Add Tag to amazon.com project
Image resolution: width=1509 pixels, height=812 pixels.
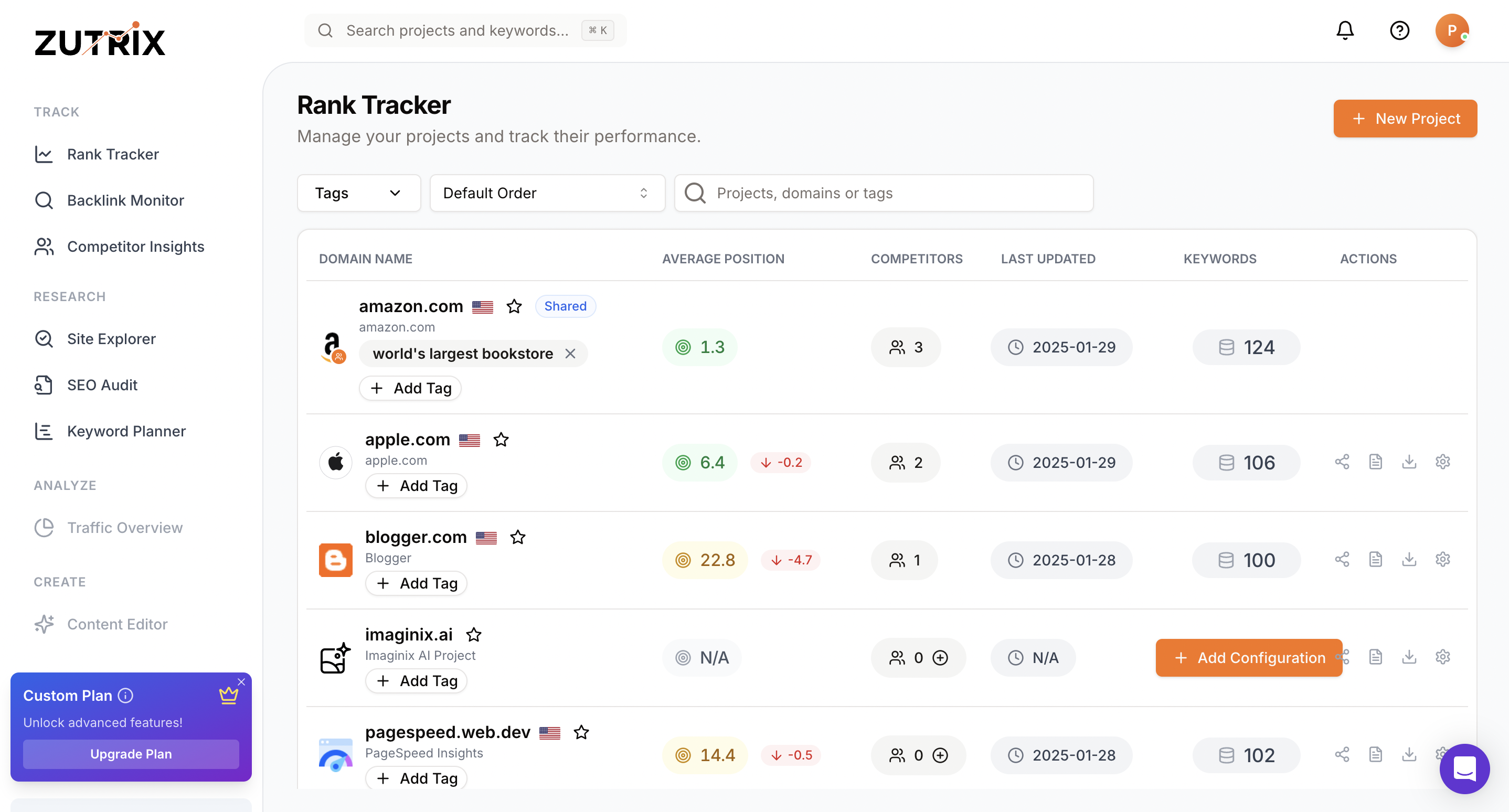[x=410, y=388]
